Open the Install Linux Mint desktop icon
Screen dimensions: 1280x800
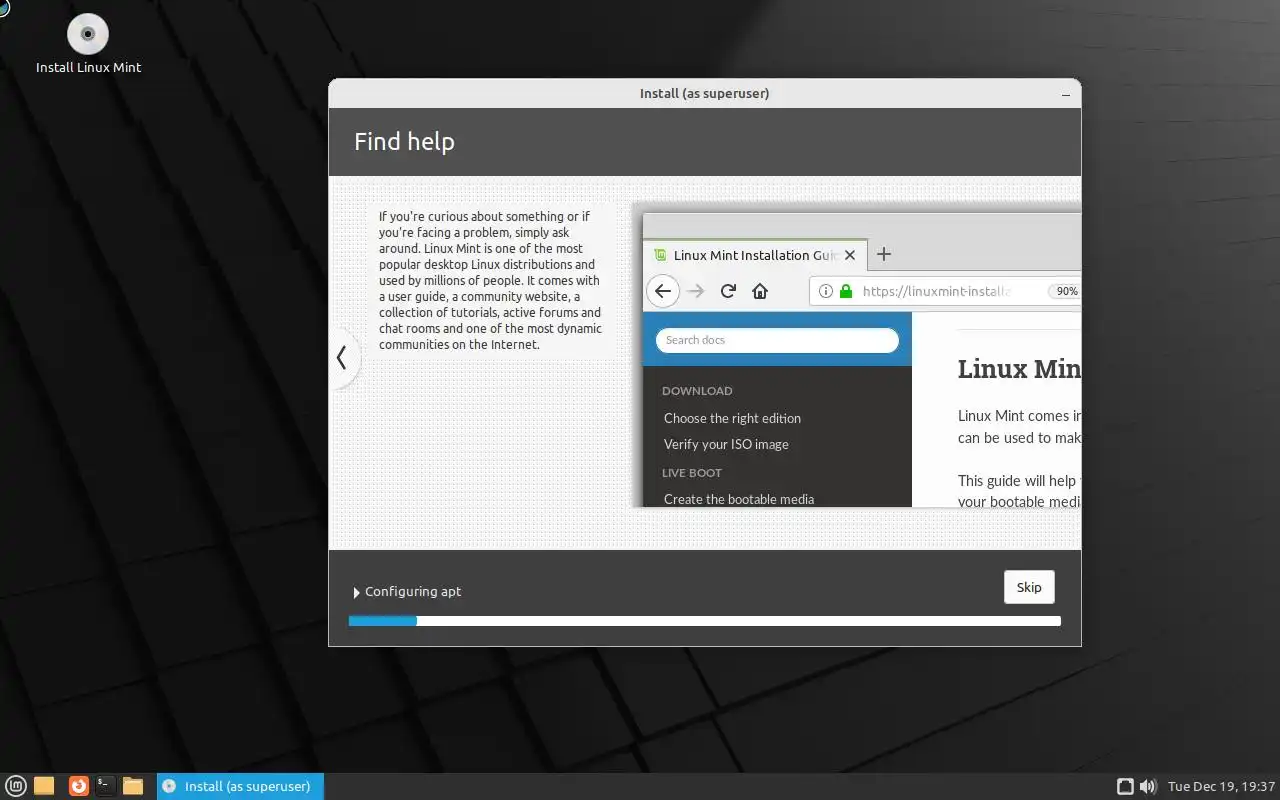(x=88, y=45)
